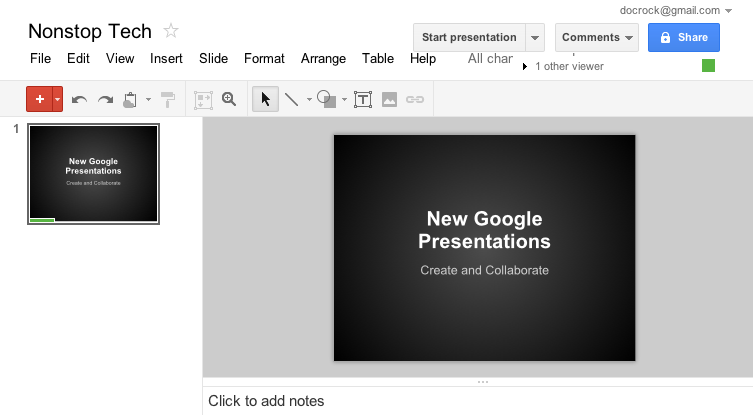Viewport: 753px width, 415px height.
Task: Open the Start presentation options arrow
Action: click(x=535, y=37)
